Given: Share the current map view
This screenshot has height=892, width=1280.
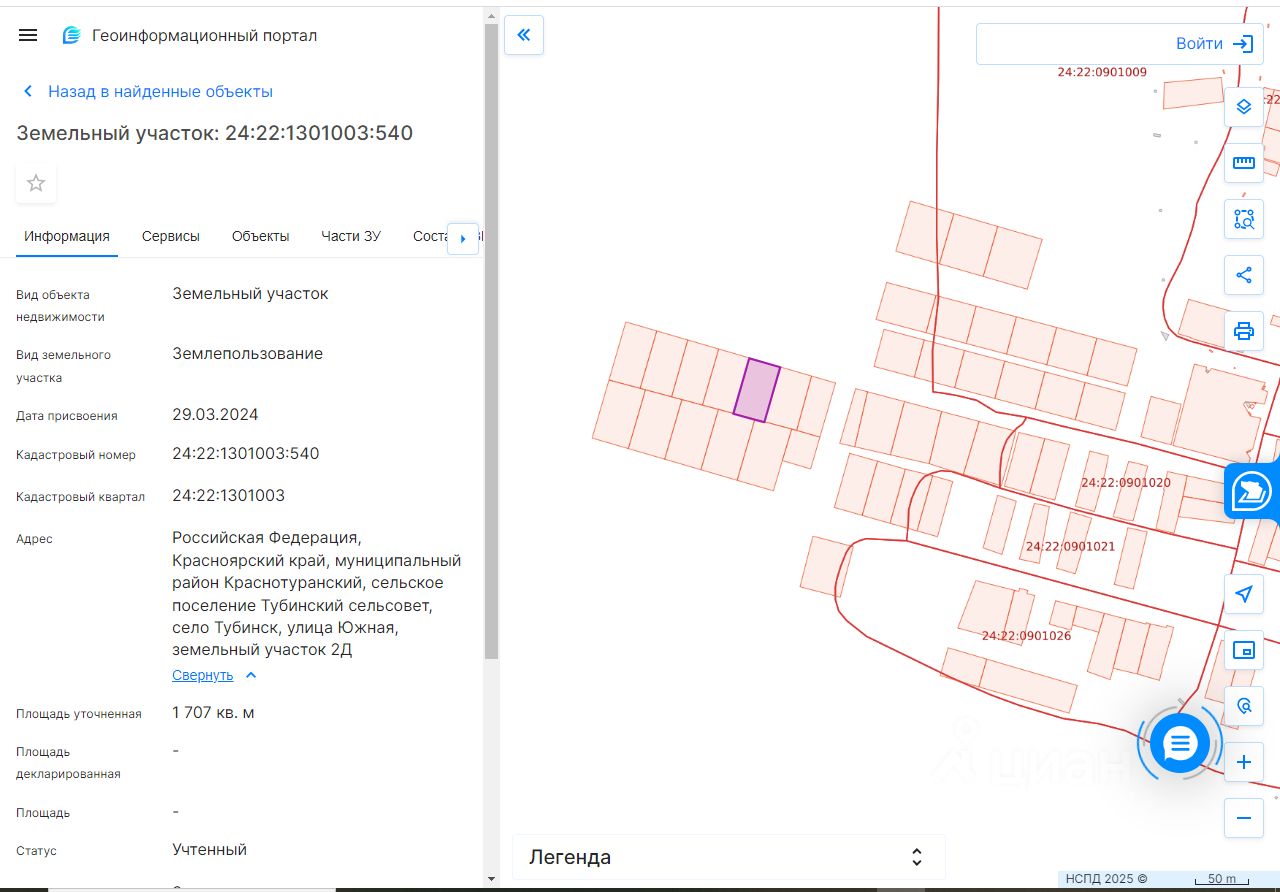Looking at the screenshot, I should coord(1244,274).
